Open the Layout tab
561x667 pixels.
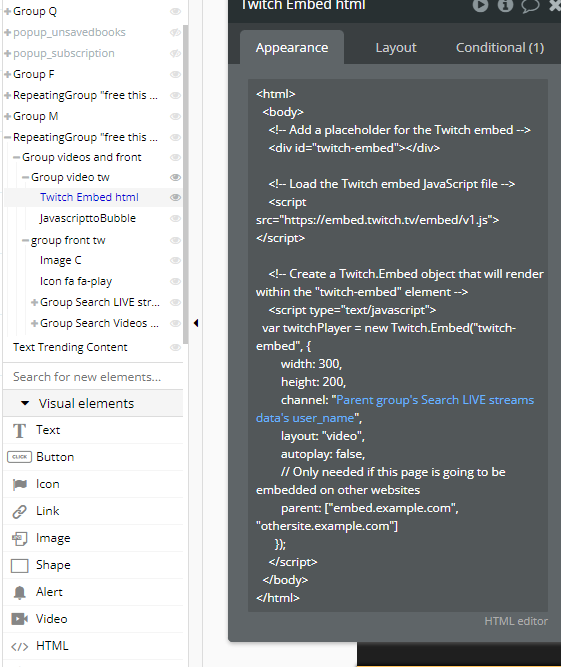[396, 48]
